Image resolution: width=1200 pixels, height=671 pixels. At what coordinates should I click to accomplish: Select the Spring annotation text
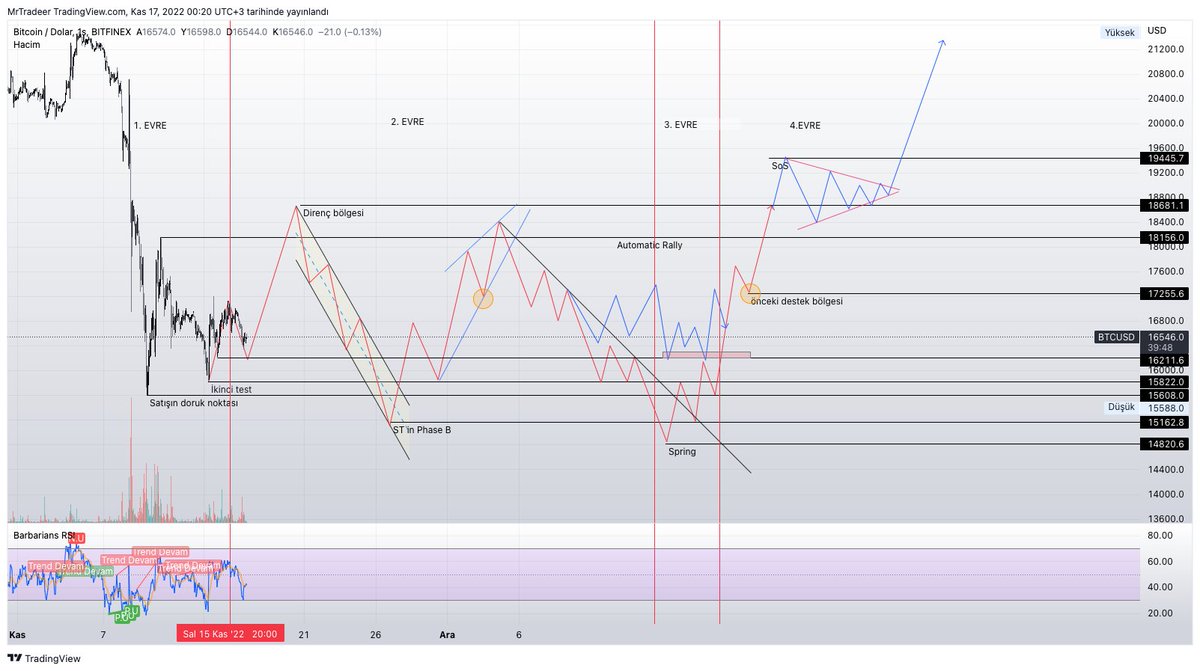682,451
